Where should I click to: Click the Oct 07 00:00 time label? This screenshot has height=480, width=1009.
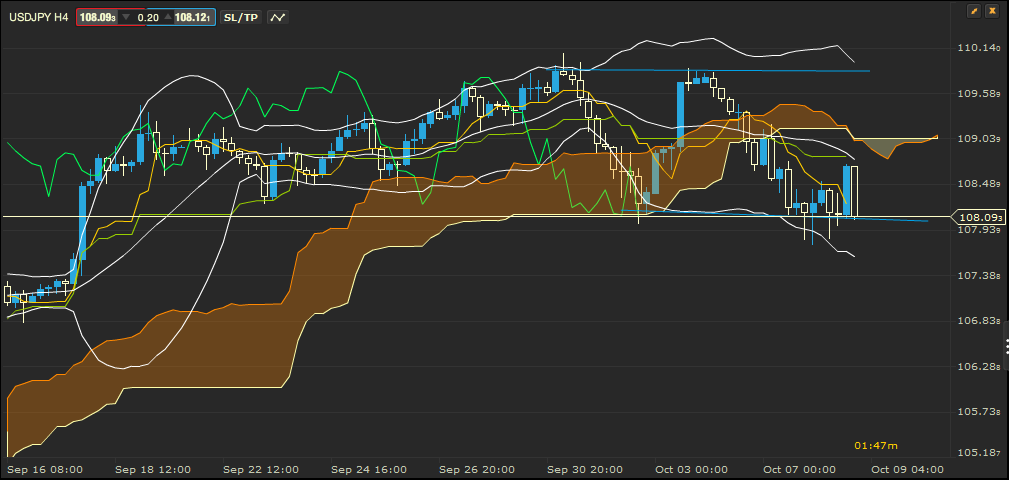[800, 469]
